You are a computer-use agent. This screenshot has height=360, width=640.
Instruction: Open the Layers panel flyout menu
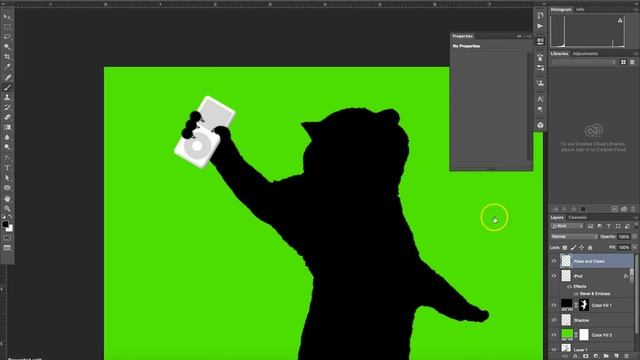[x=635, y=218]
